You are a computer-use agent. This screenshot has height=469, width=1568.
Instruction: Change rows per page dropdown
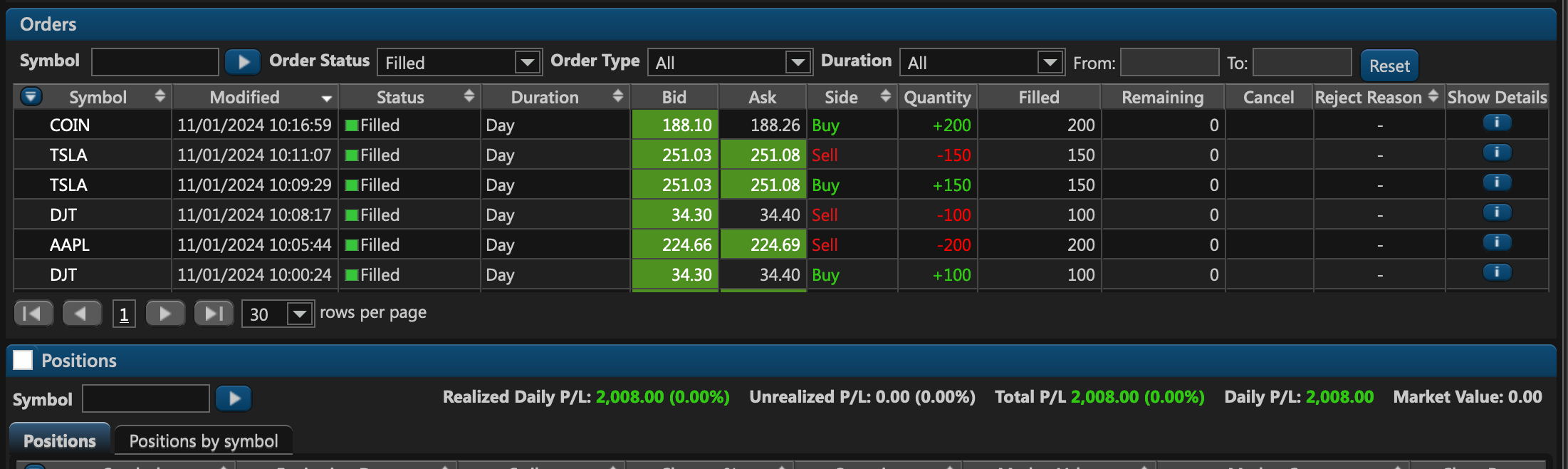pos(278,314)
